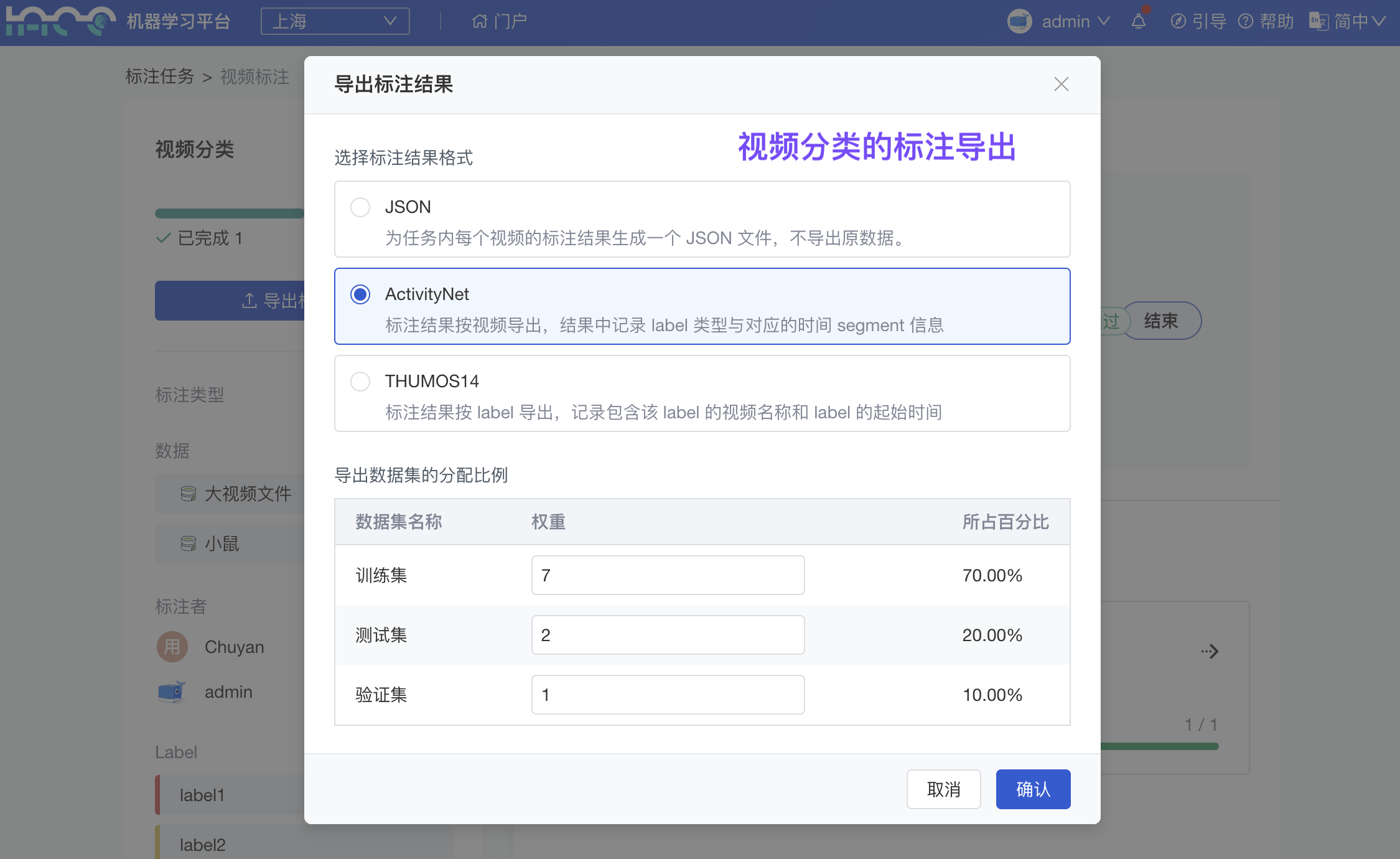Click the language translate icon
Viewport: 1400px width, 859px height.
coord(1318,22)
